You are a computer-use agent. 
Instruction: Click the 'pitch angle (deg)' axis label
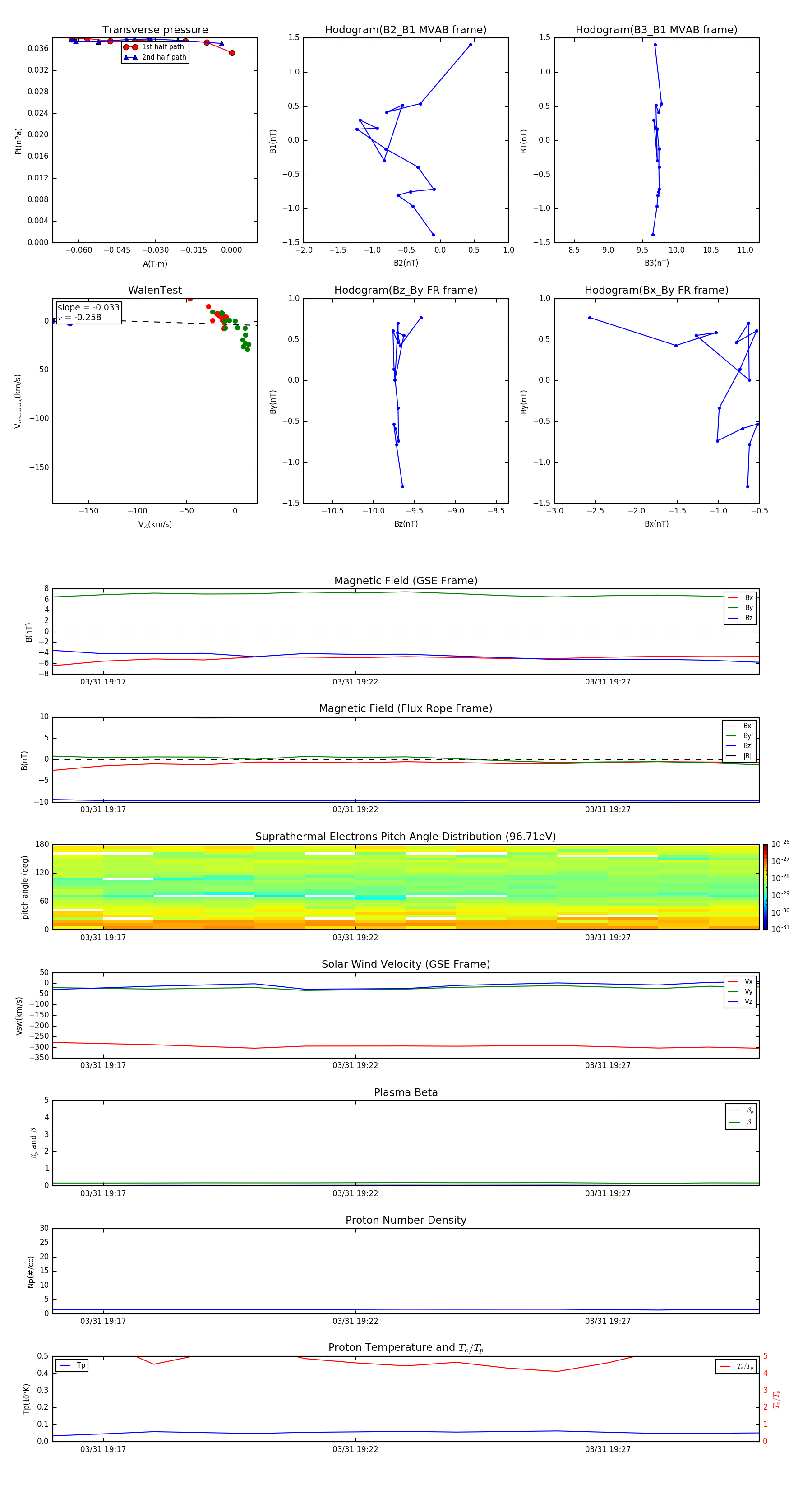25,887
